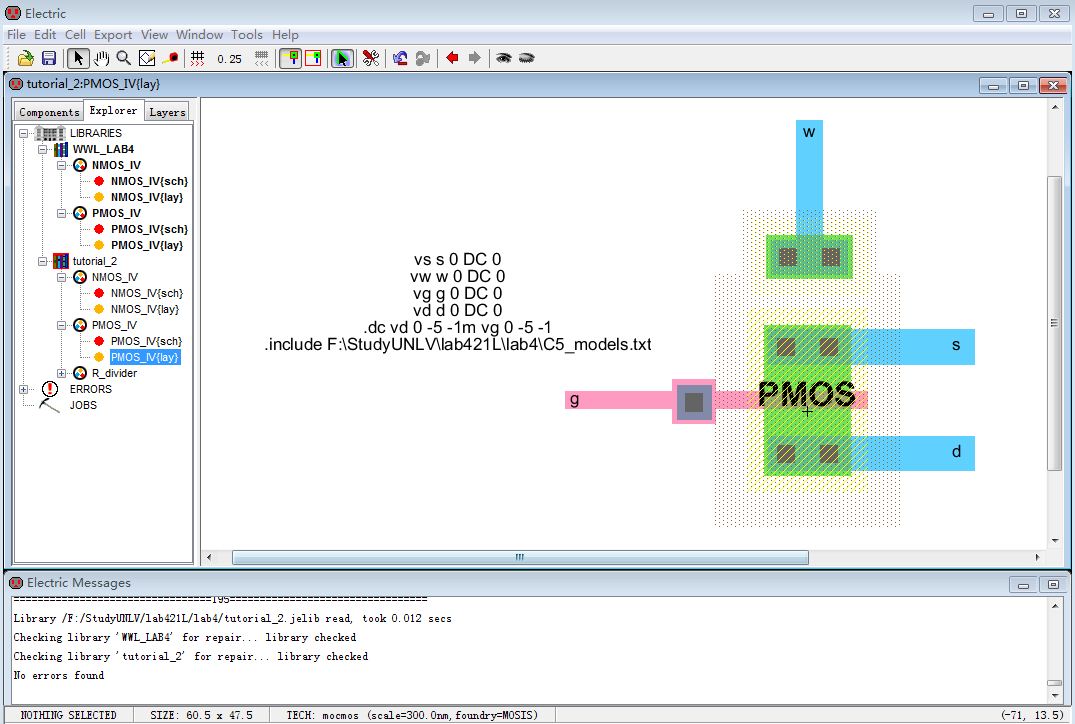Screen dimensions: 1075x724
Task: Click the Save Library disk icon
Action: 48,59
